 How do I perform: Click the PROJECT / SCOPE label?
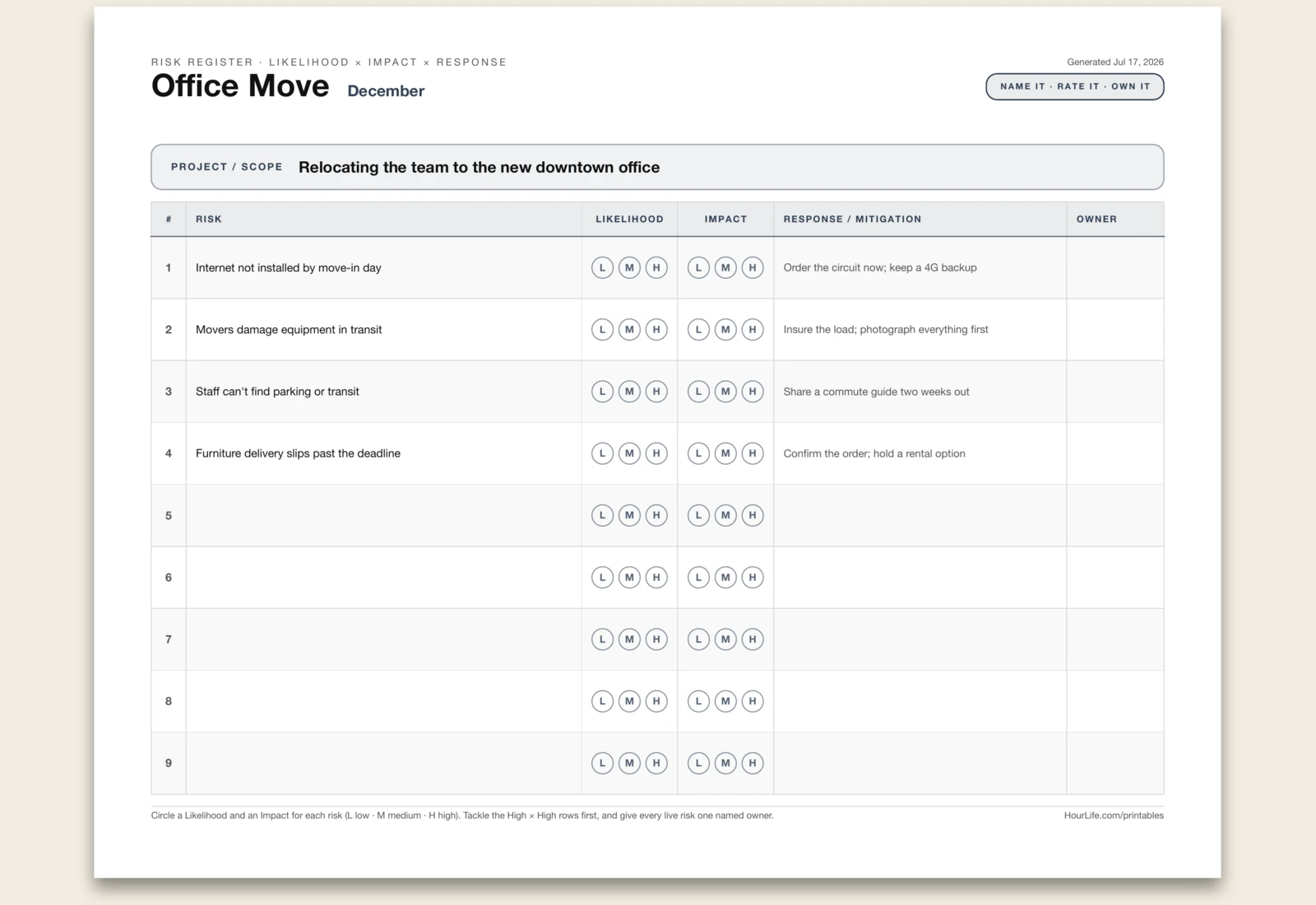(226, 167)
